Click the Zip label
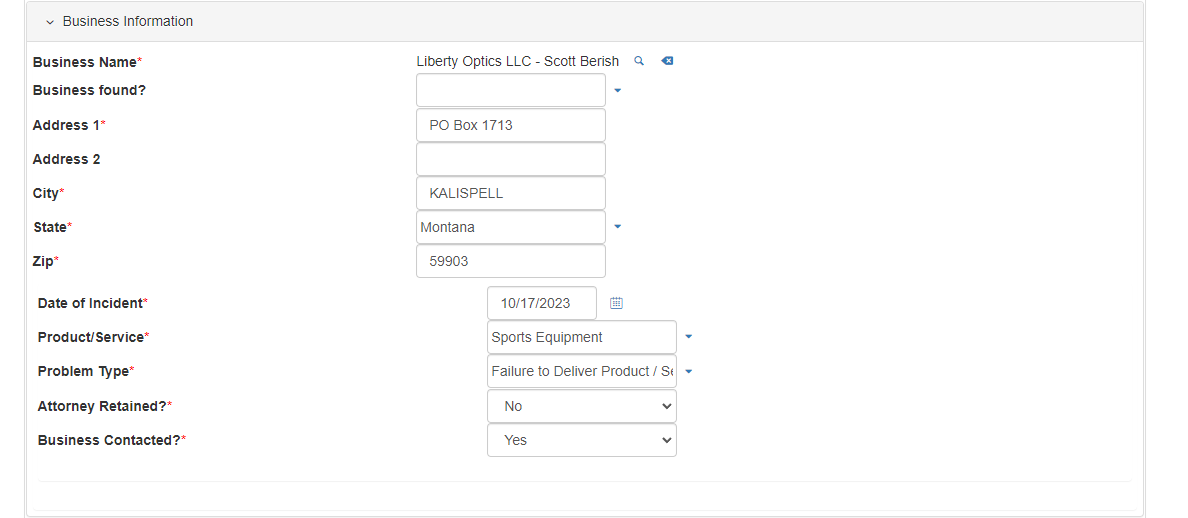1188x518 pixels. tap(45, 261)
